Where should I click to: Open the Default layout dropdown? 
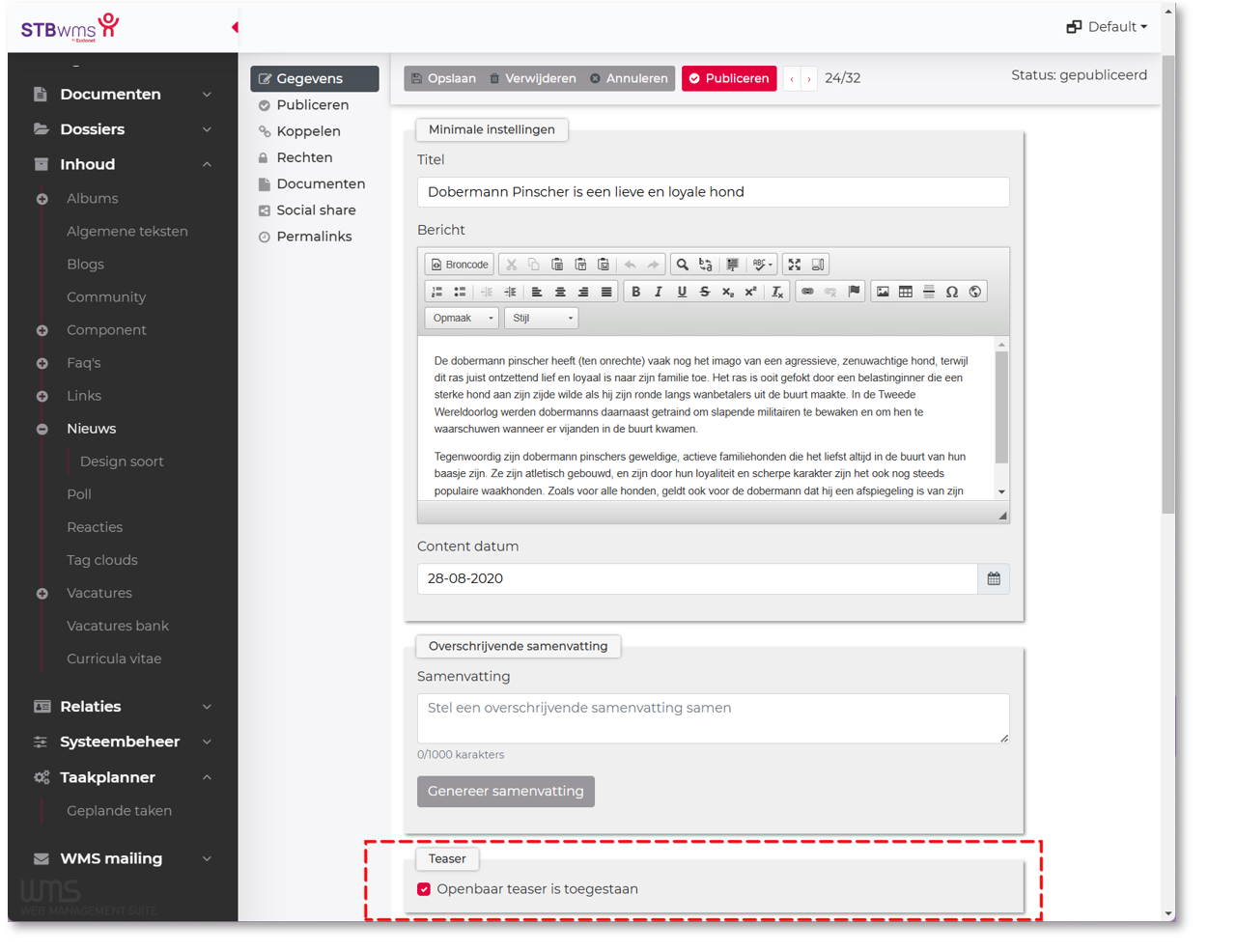[1107, 27]
